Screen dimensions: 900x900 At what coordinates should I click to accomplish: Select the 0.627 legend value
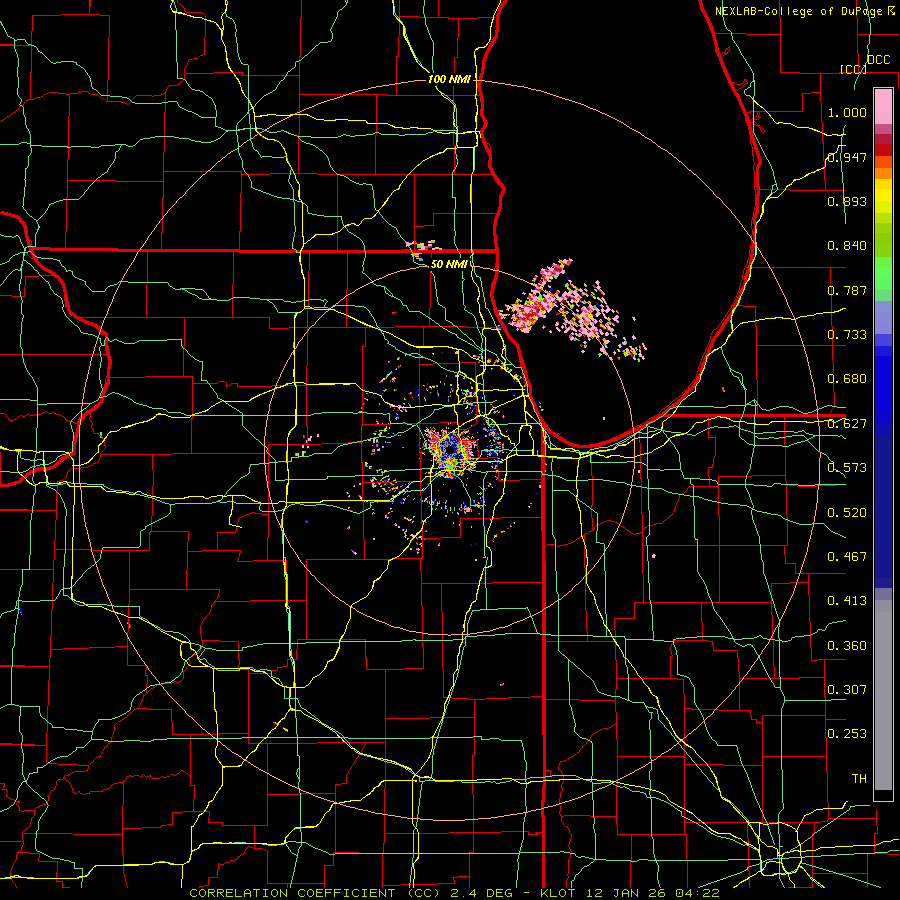[847, 424]
